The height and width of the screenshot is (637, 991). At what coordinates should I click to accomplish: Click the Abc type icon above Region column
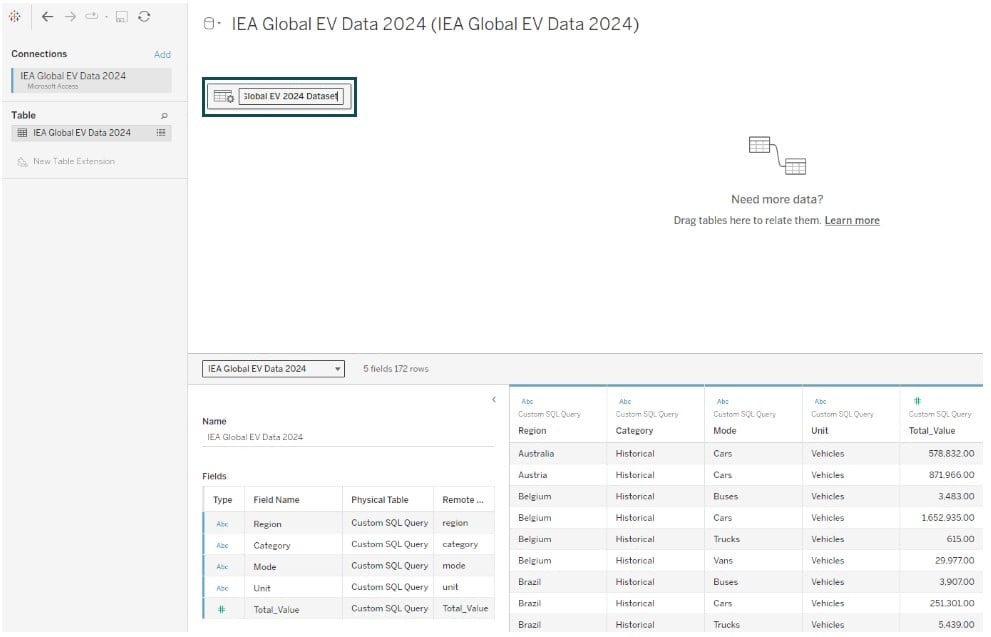coord(527,402)
